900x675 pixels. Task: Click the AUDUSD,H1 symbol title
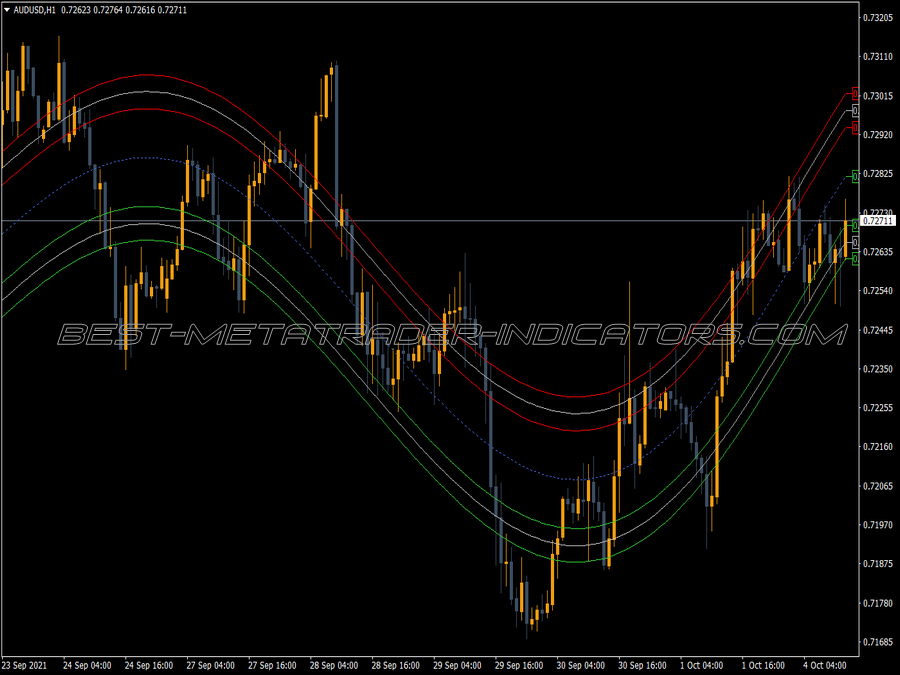(34, 10)
